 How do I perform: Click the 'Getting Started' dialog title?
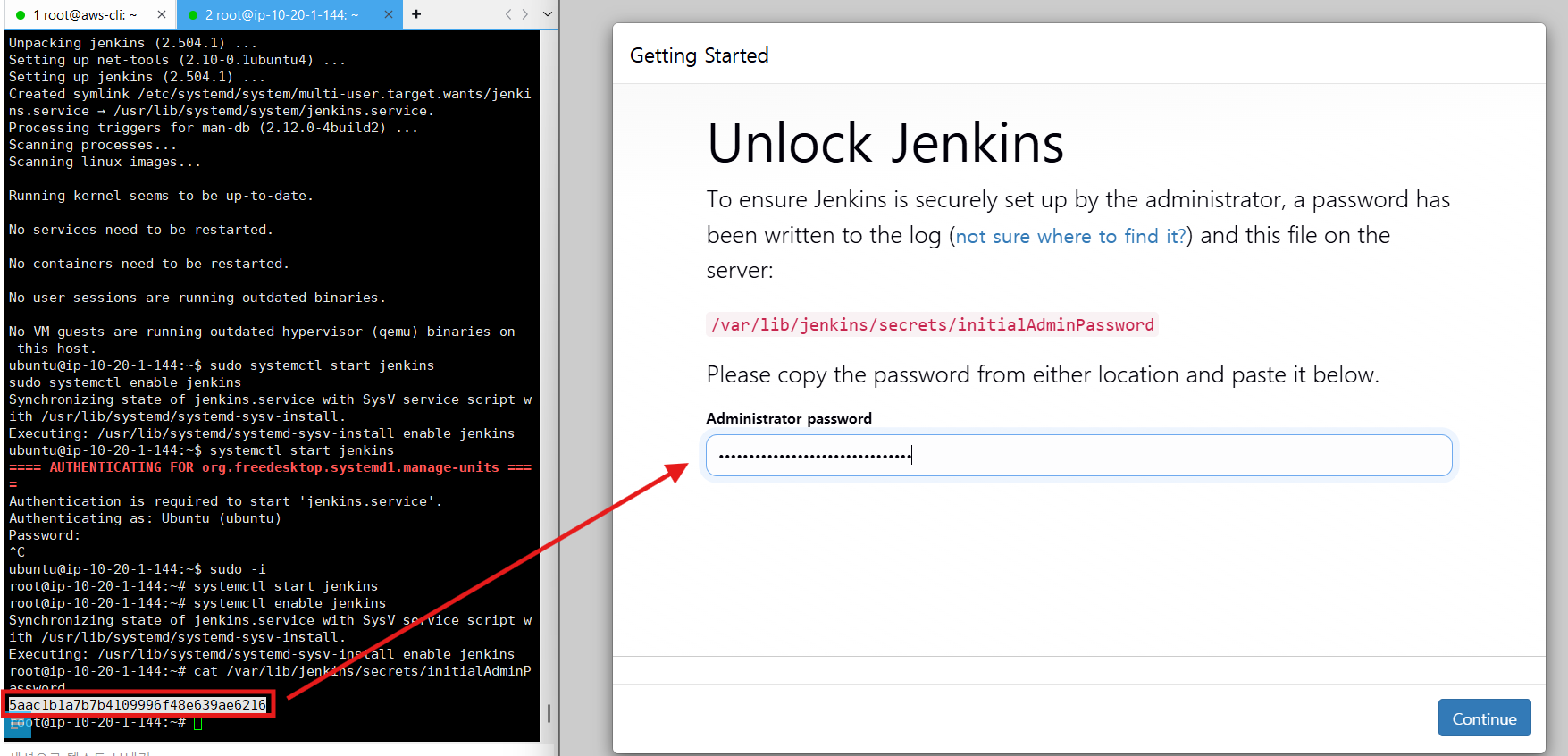(x=699, y=55)
